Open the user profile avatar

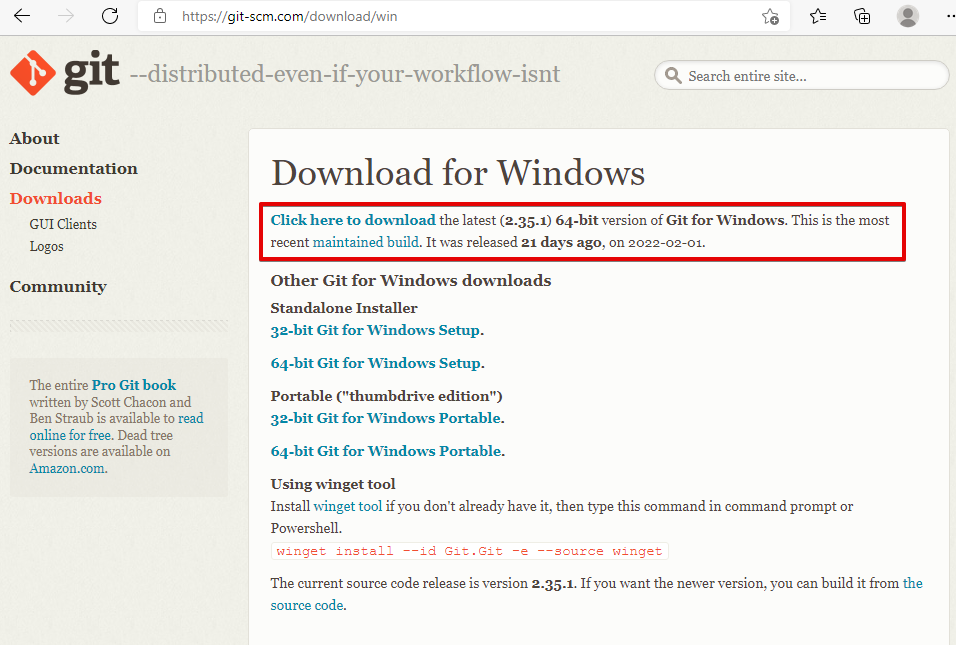point(908,16)
